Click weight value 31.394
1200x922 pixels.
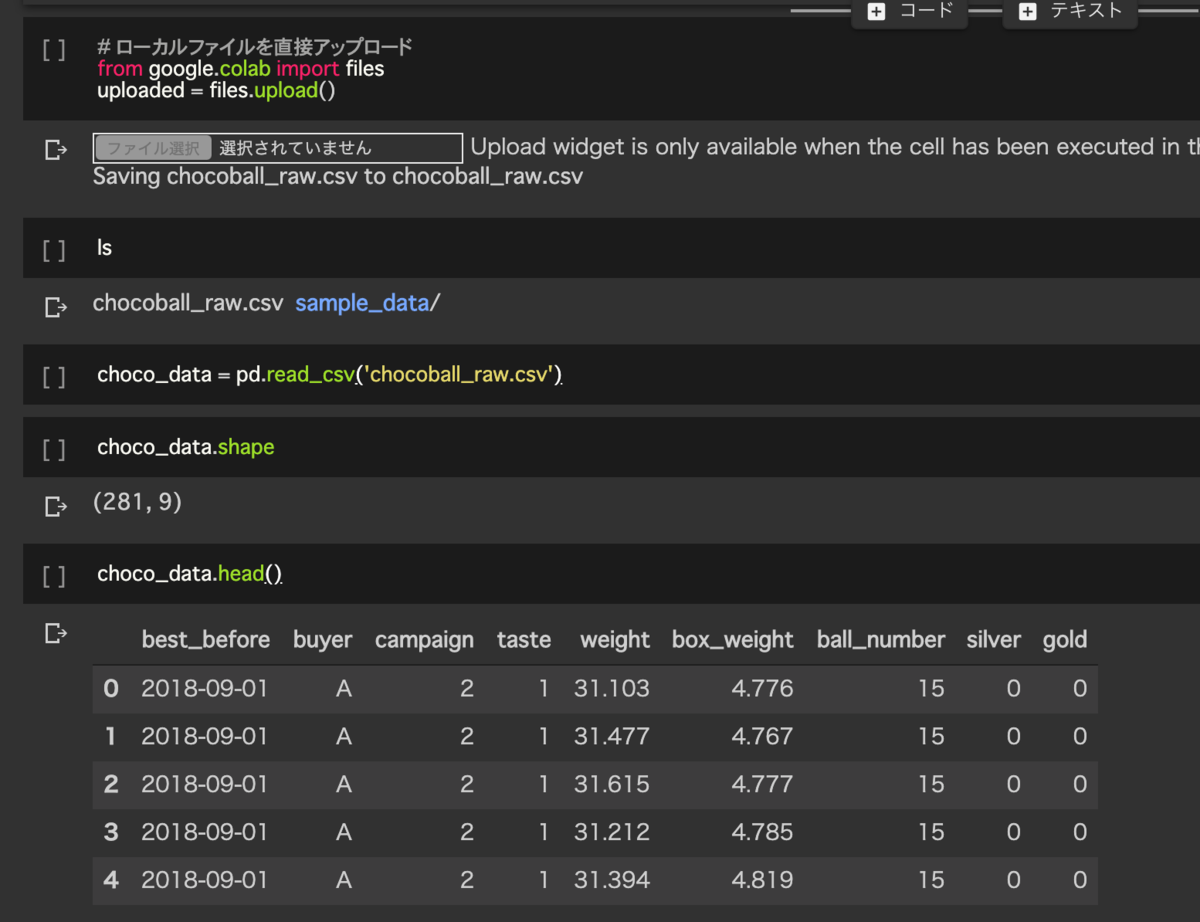point(612,880)
